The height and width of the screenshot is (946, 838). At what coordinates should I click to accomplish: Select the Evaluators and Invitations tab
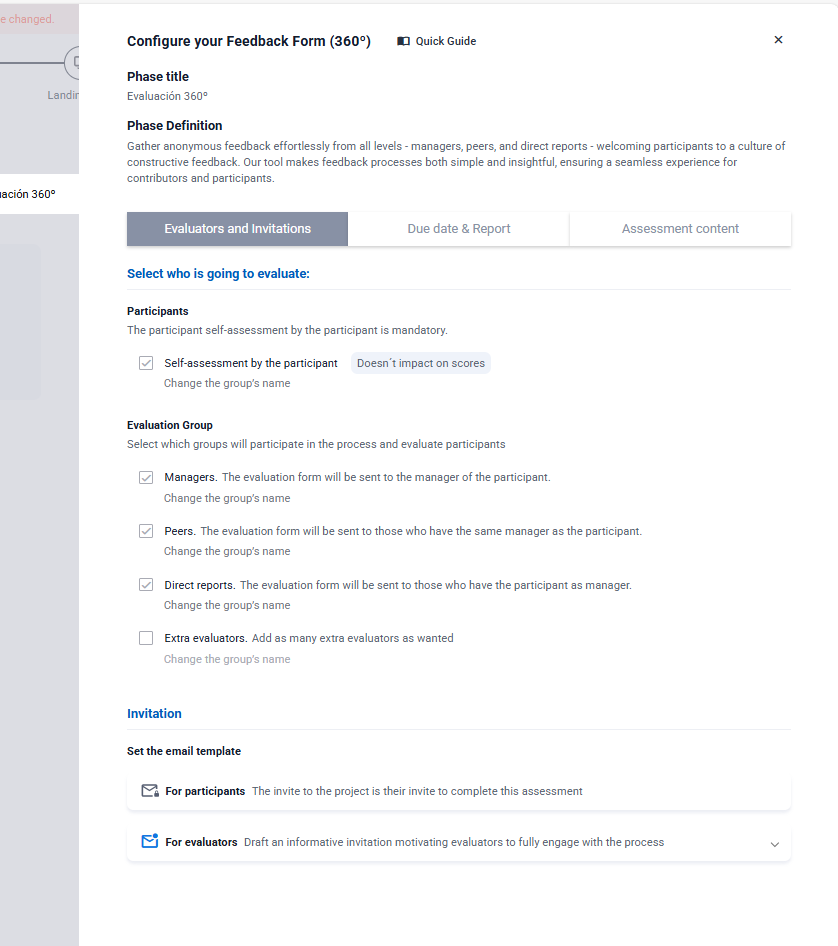[x=238, y=229]
